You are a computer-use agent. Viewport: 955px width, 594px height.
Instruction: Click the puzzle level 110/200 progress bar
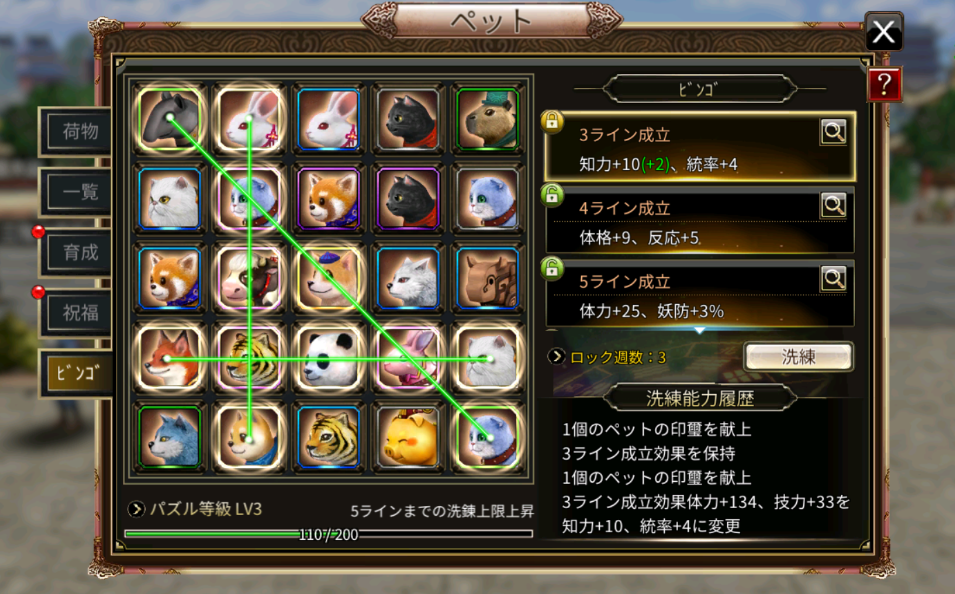coord(328,534)
